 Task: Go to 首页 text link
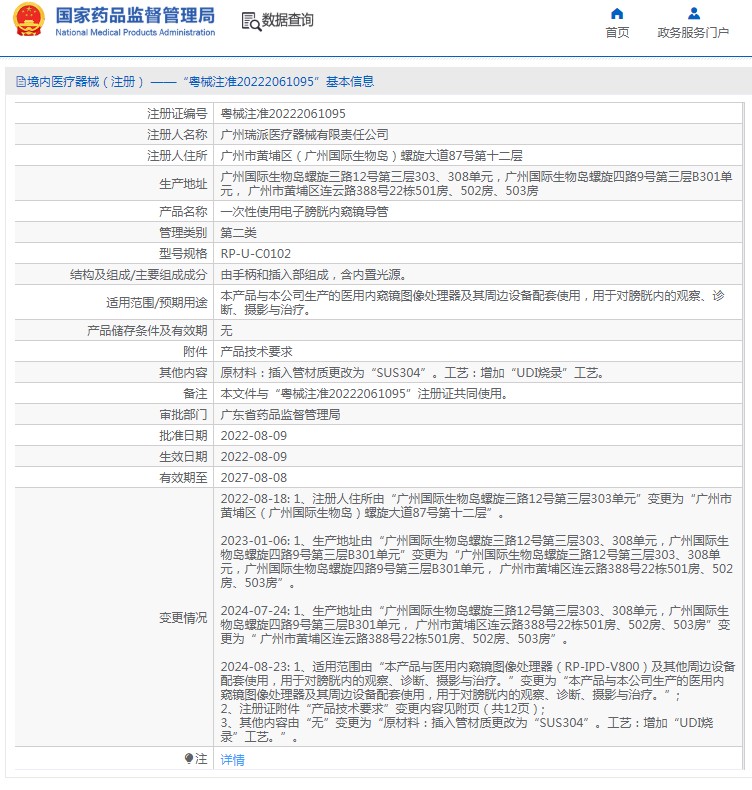617,33
